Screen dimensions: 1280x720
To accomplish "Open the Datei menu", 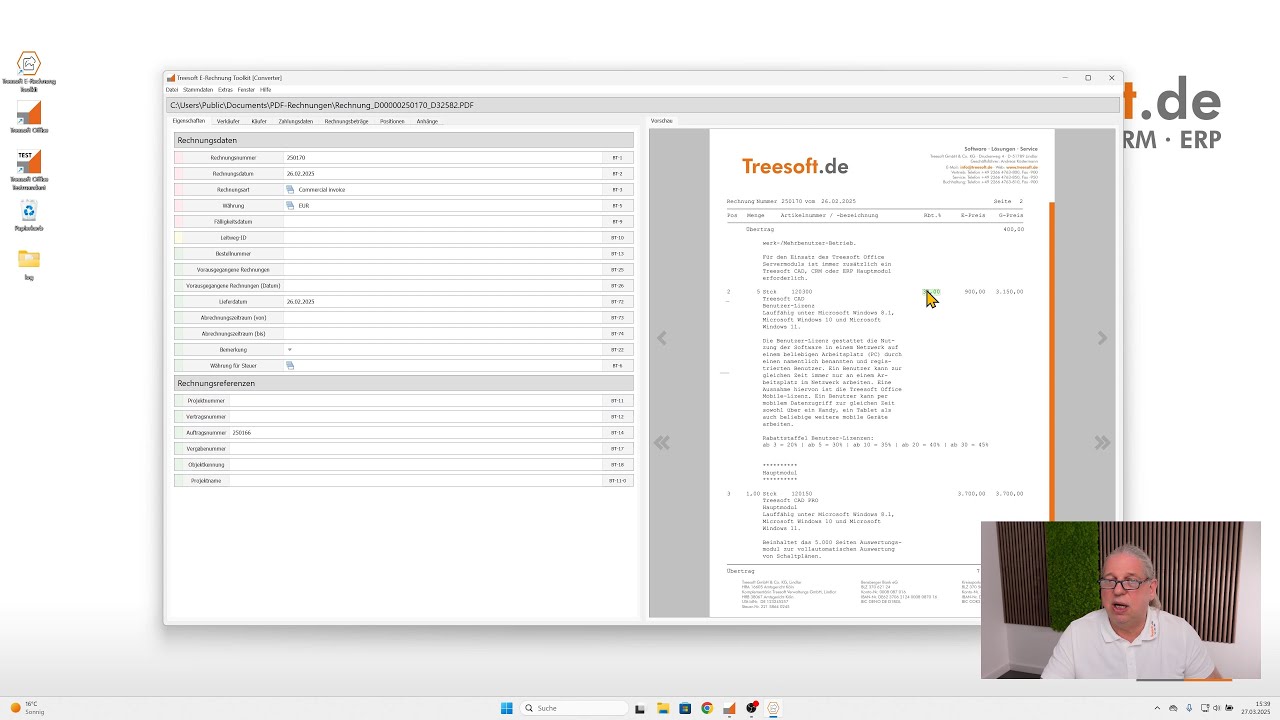I will click(172, 90).
